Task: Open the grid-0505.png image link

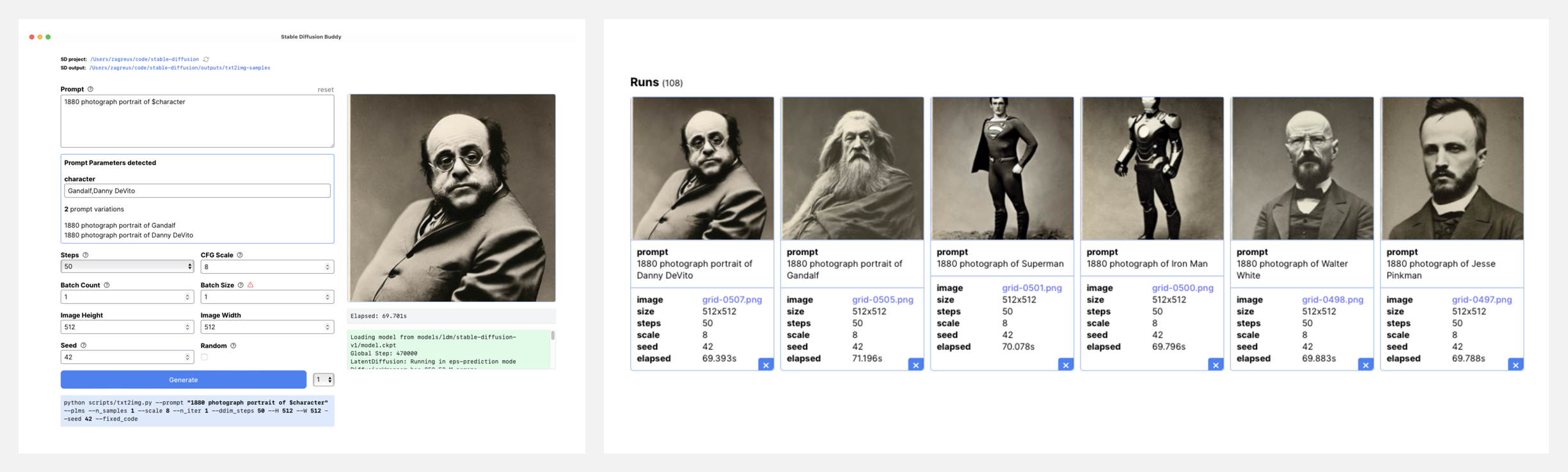Action: point(882,299)
